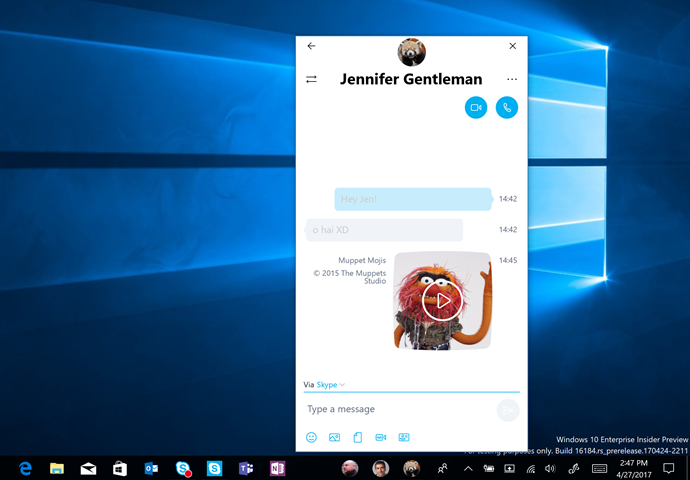Go back with the left arrow icon
The width and height of the screenshot is (690, 480).
311,46
